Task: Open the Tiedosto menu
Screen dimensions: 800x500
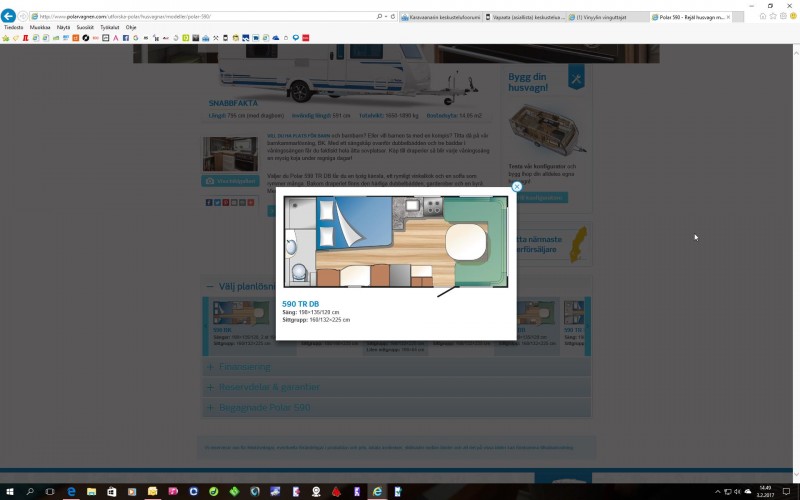Action: [12, 28]
